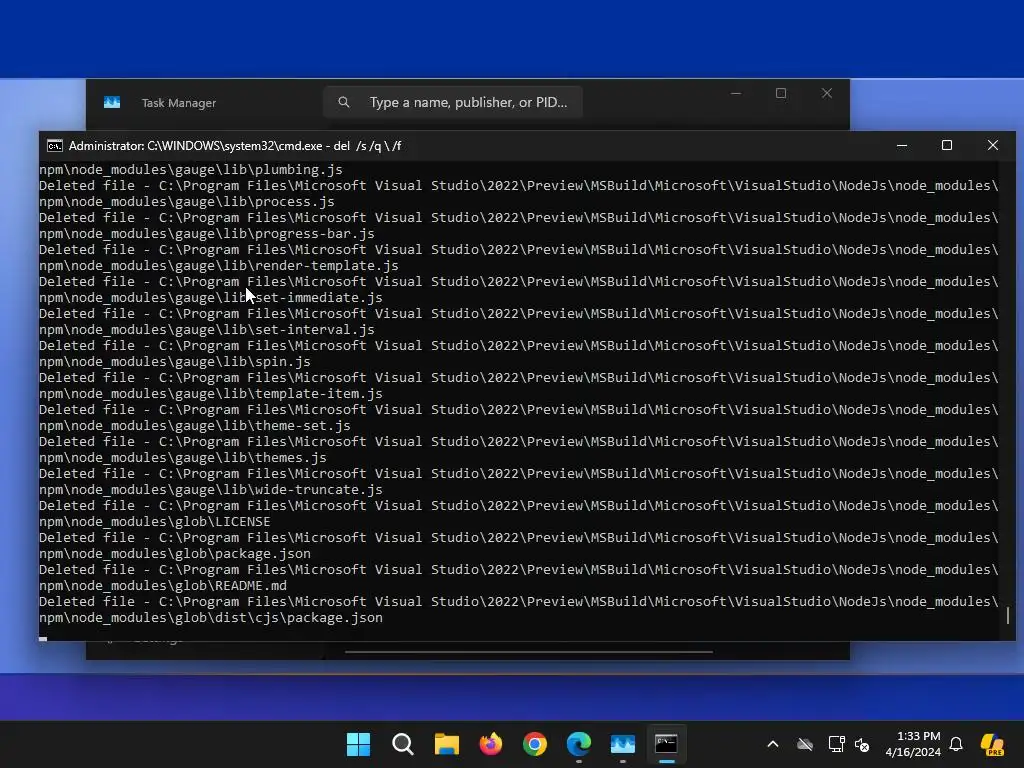Launch Google Chrome from taskbar
Viewport: 1024px width, 768px height.
pyautogui.click(x=535, y=744)
